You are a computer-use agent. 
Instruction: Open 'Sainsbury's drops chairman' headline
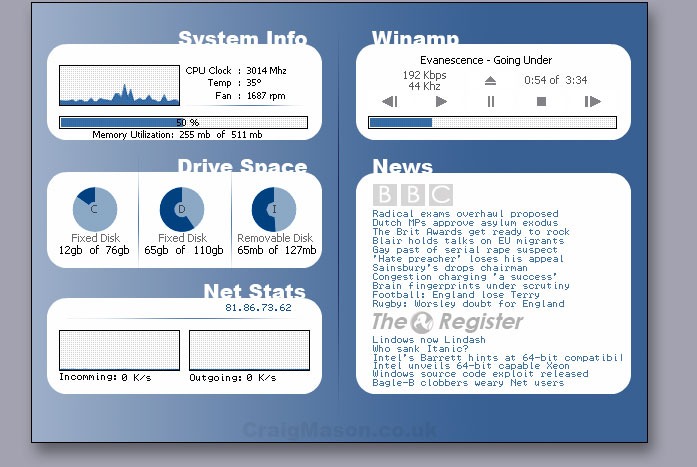(x=450, y=268)
